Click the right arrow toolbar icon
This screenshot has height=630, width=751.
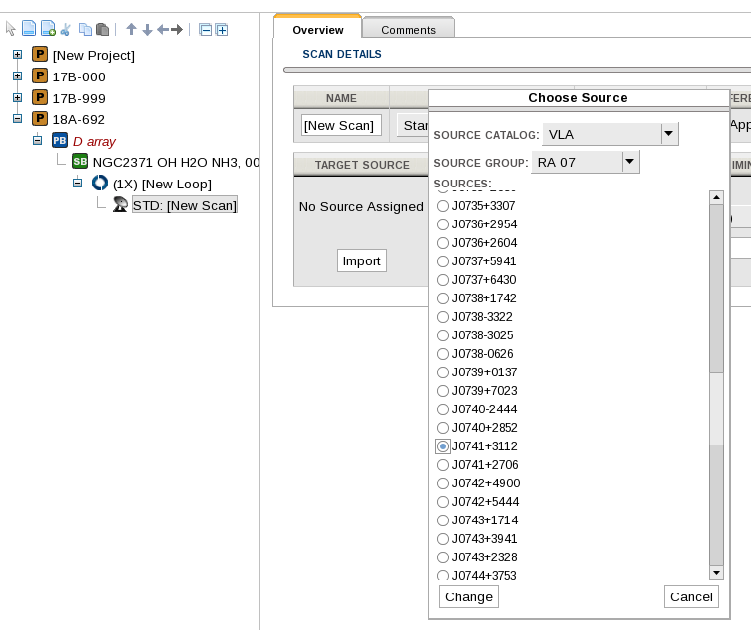pos(177,30)
